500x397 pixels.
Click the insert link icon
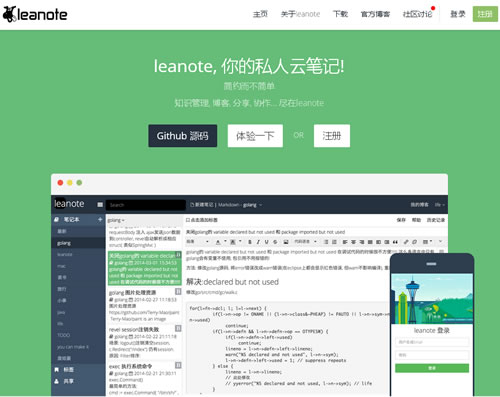406,242
